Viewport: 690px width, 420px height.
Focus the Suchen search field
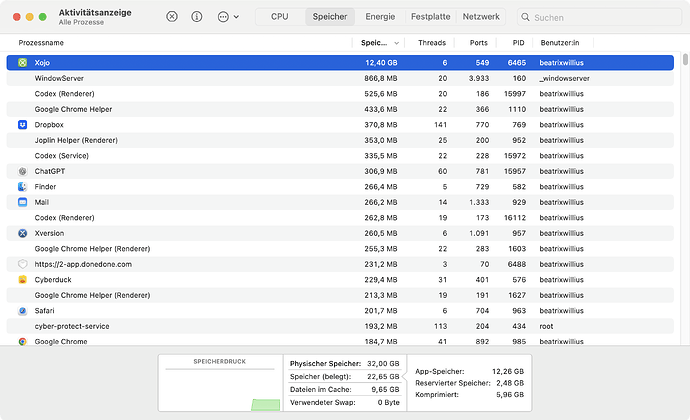(x=600, y=17)
